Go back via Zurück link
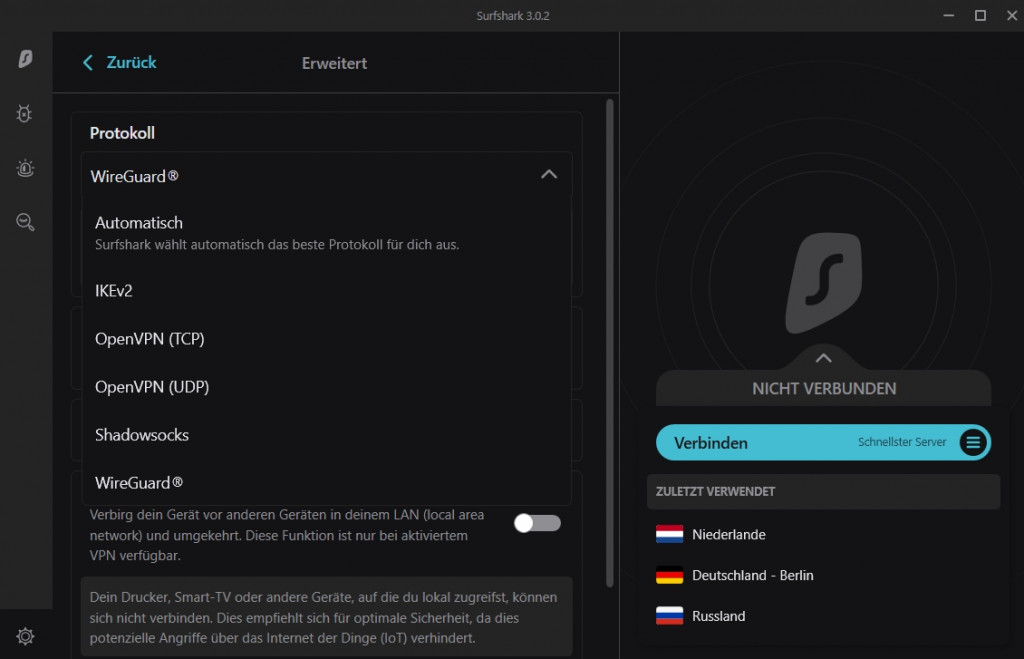 coord(131,63)
